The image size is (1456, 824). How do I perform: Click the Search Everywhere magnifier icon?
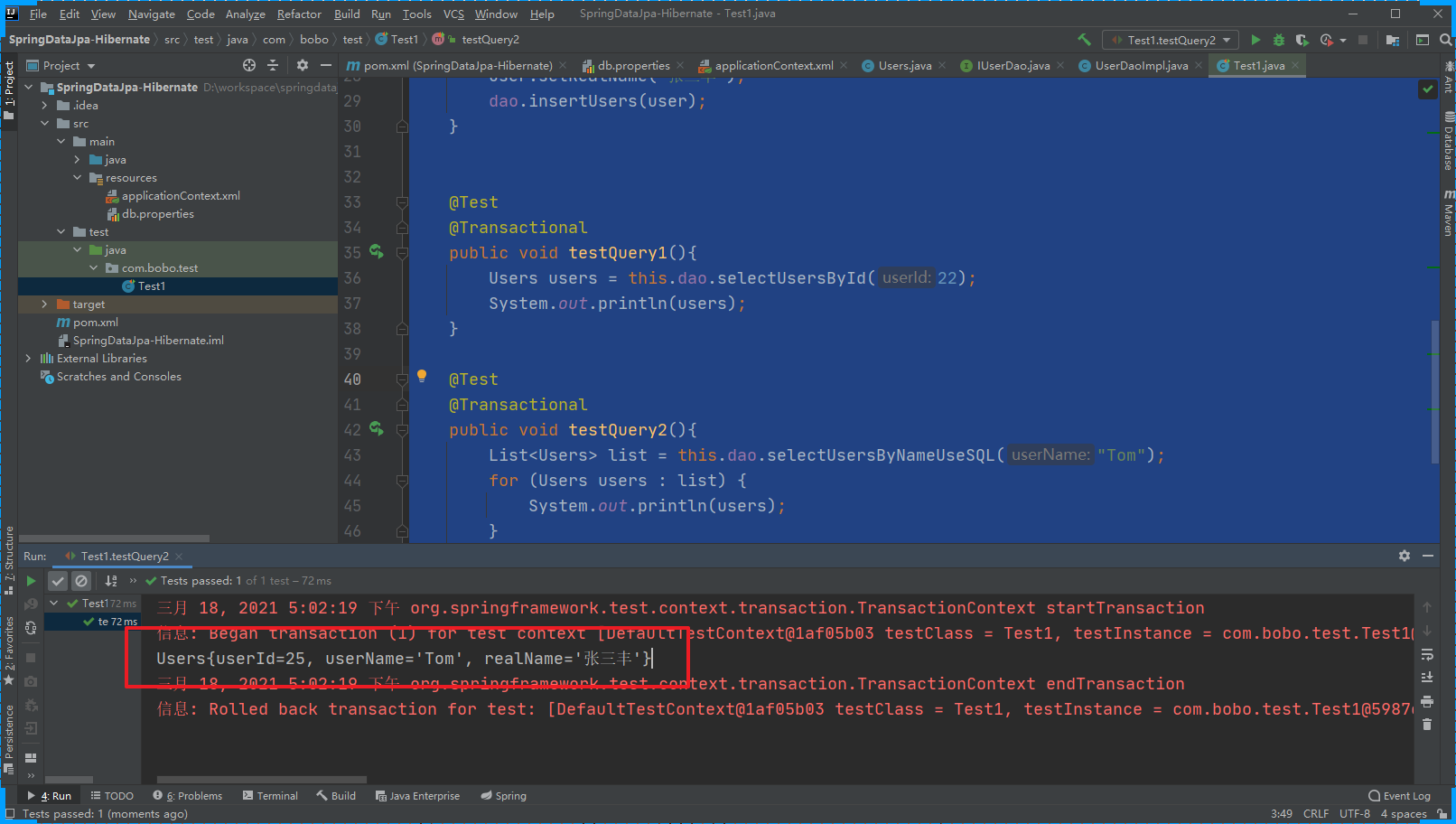pyautogui.click(x=1445, y=40)
